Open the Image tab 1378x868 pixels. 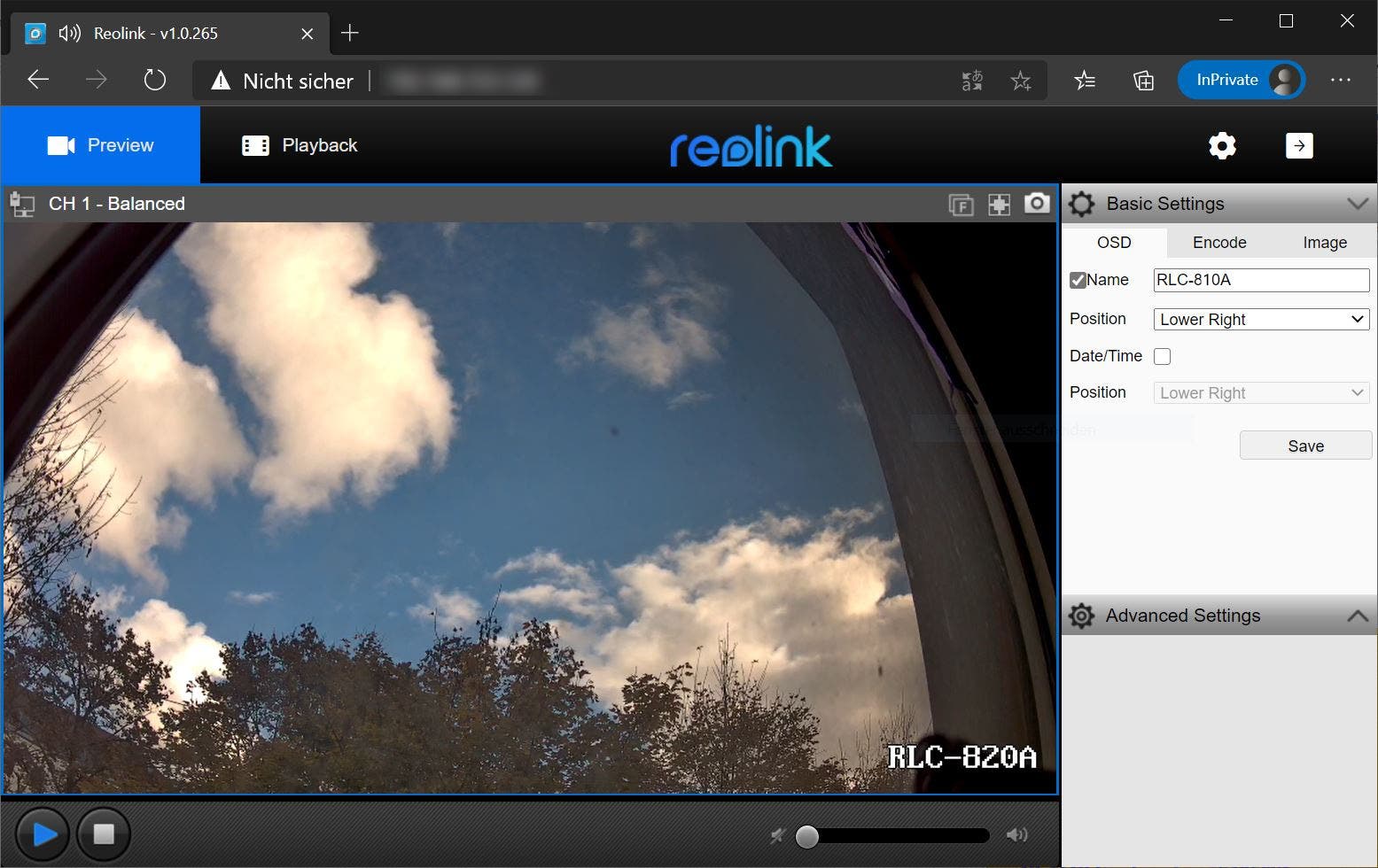(x=1324, y=243)
